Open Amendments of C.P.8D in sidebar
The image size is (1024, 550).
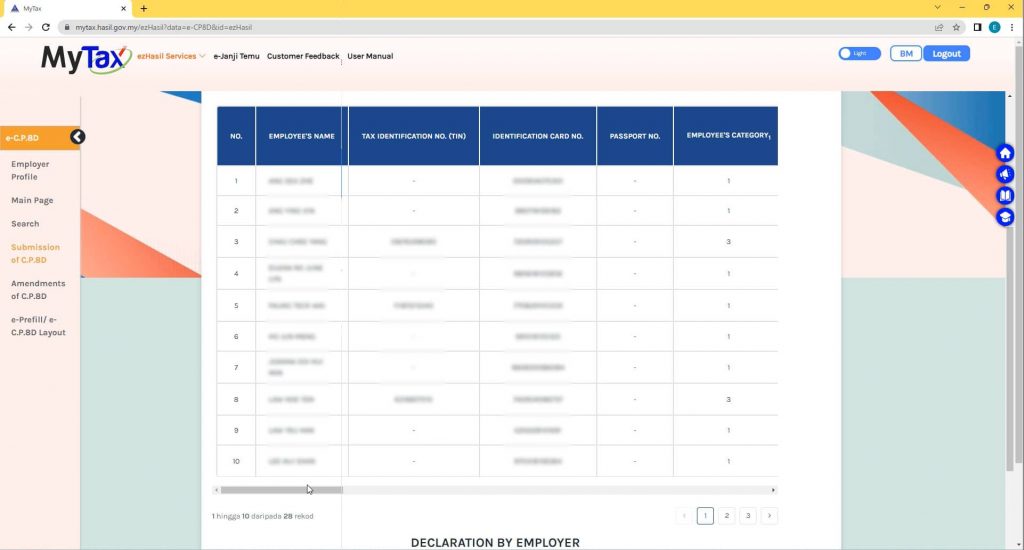tap(38, 290)
